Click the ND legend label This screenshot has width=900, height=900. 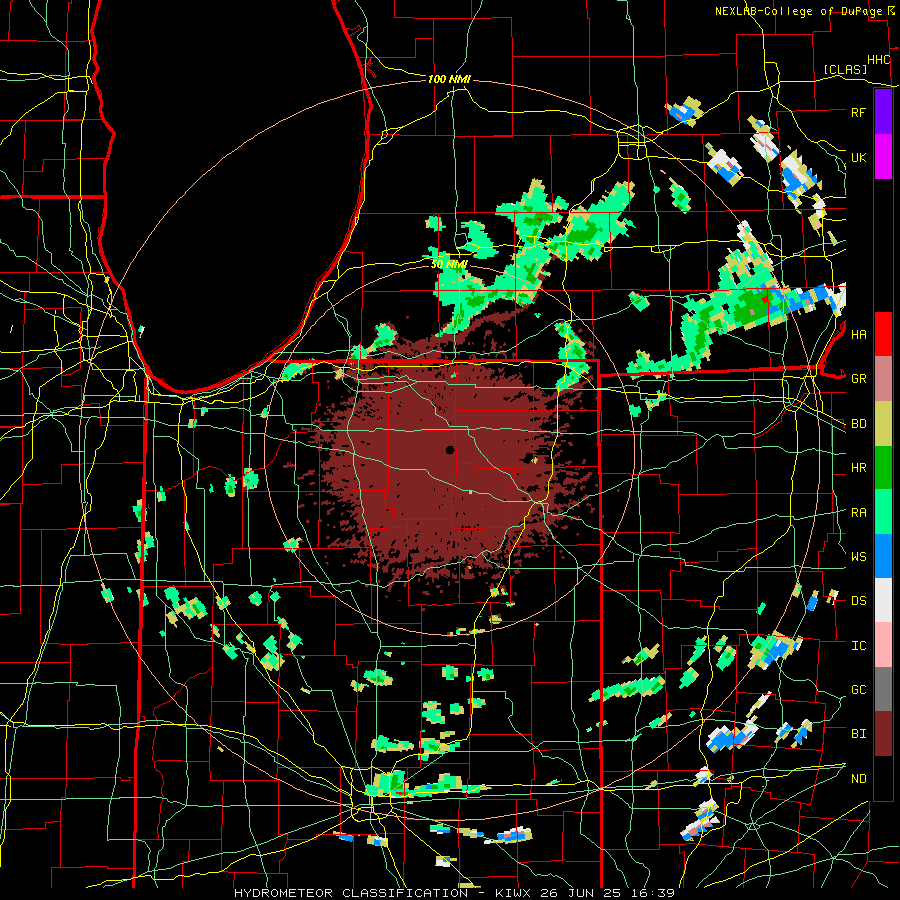[x=858, y=779]
